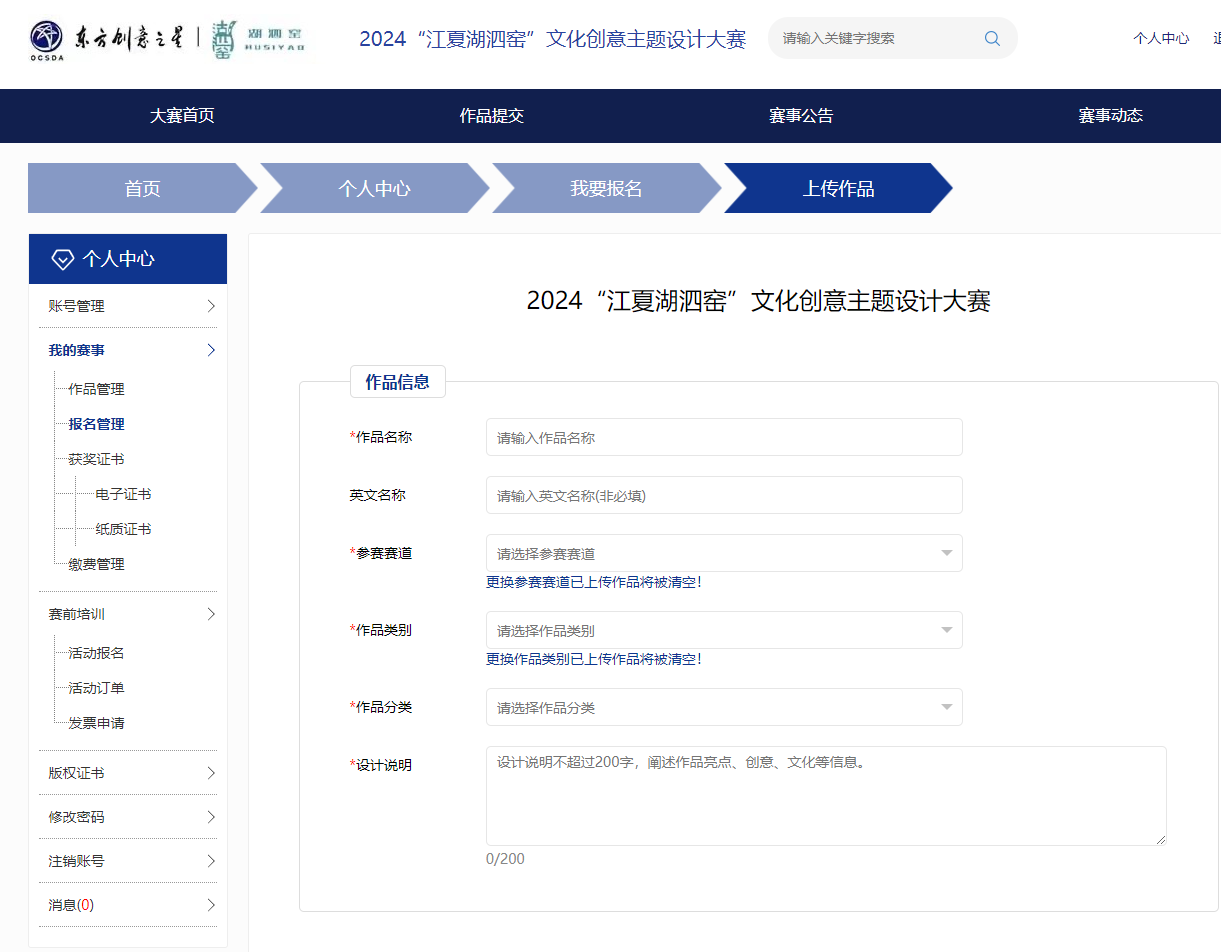Click the search magnifier icon
1221x952 pixels.
click(992, 38)
